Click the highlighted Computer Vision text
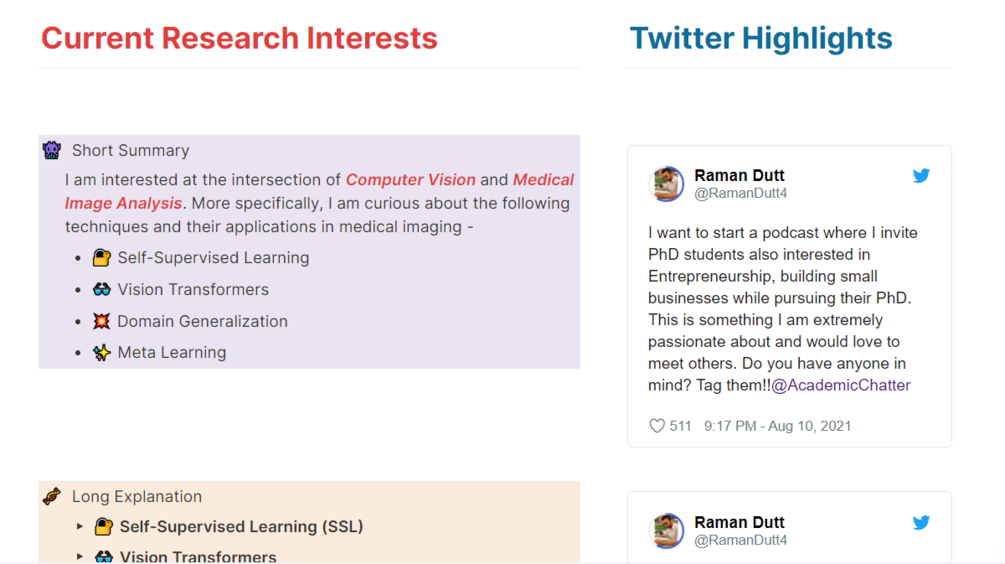The width and height of the screenshot is (1005, 564). click(x=410, y=180)
